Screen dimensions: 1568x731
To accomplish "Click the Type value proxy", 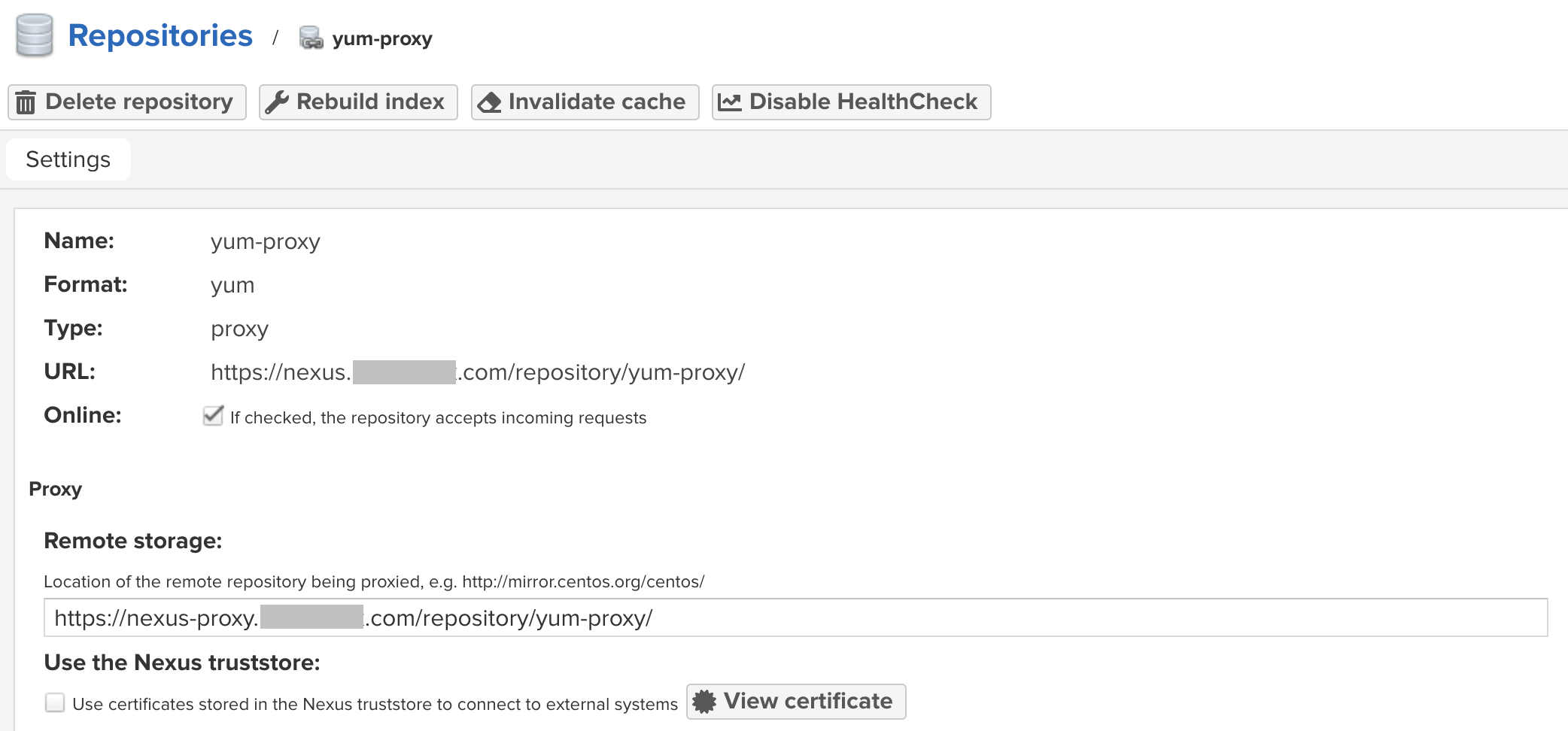I will (x=239, y=329).
